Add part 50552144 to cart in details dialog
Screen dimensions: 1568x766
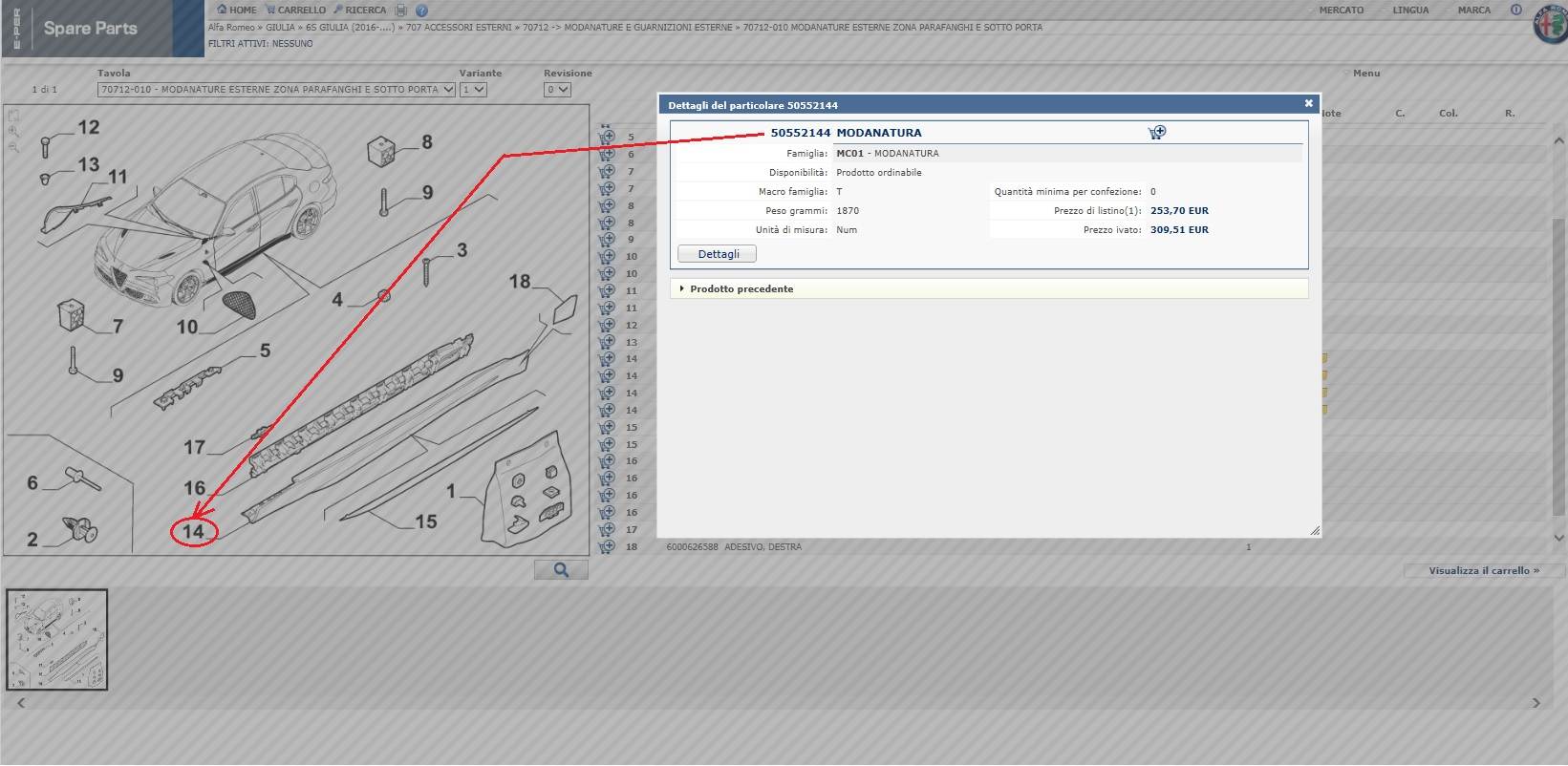[1156, 133]
